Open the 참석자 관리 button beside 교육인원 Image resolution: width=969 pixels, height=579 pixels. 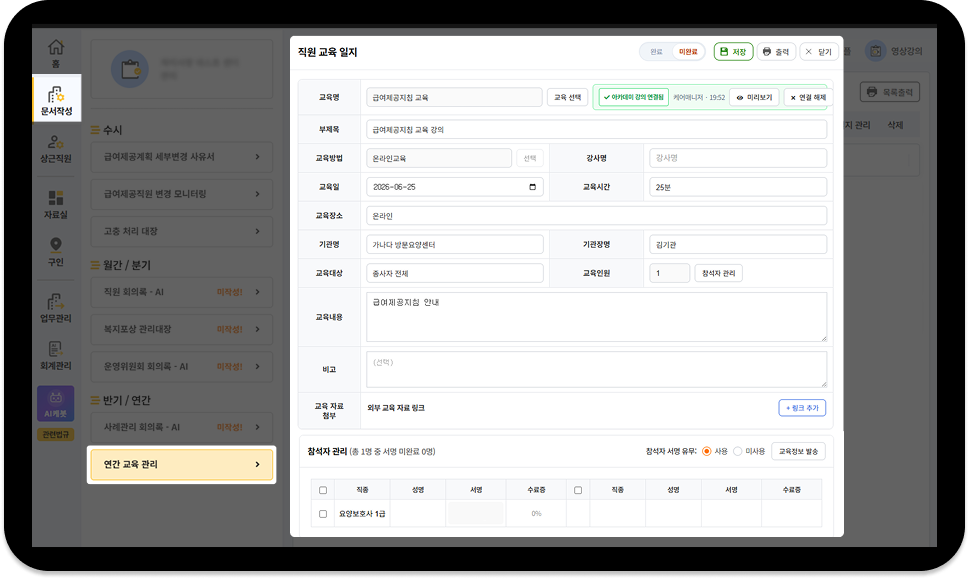(x=719, y=273)
